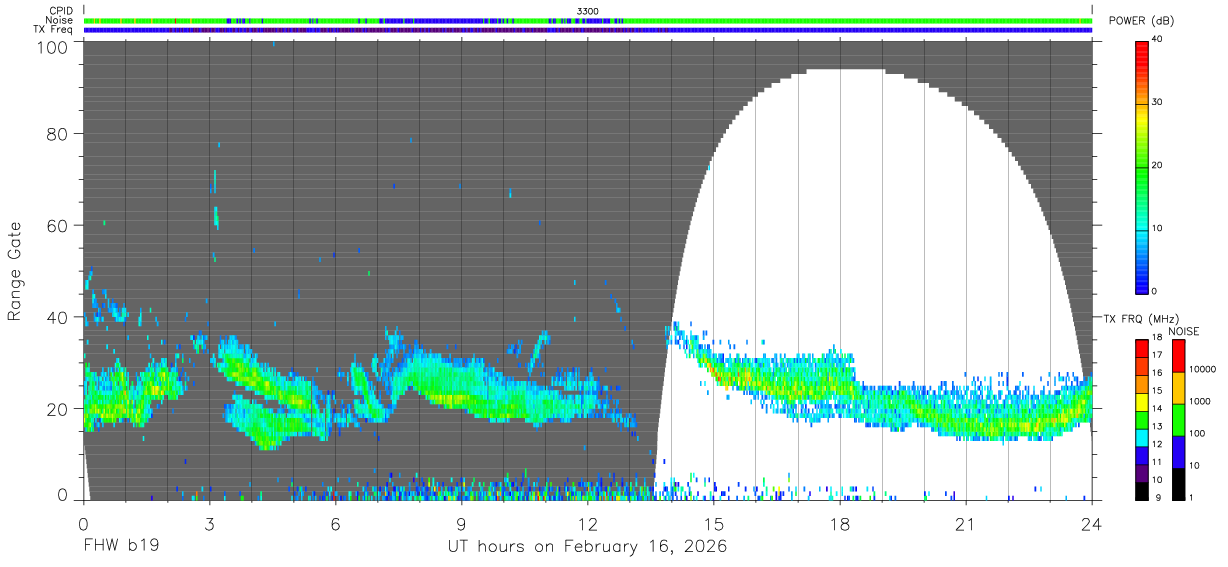Click the POWER (dB) legend title

(1141, 21)
